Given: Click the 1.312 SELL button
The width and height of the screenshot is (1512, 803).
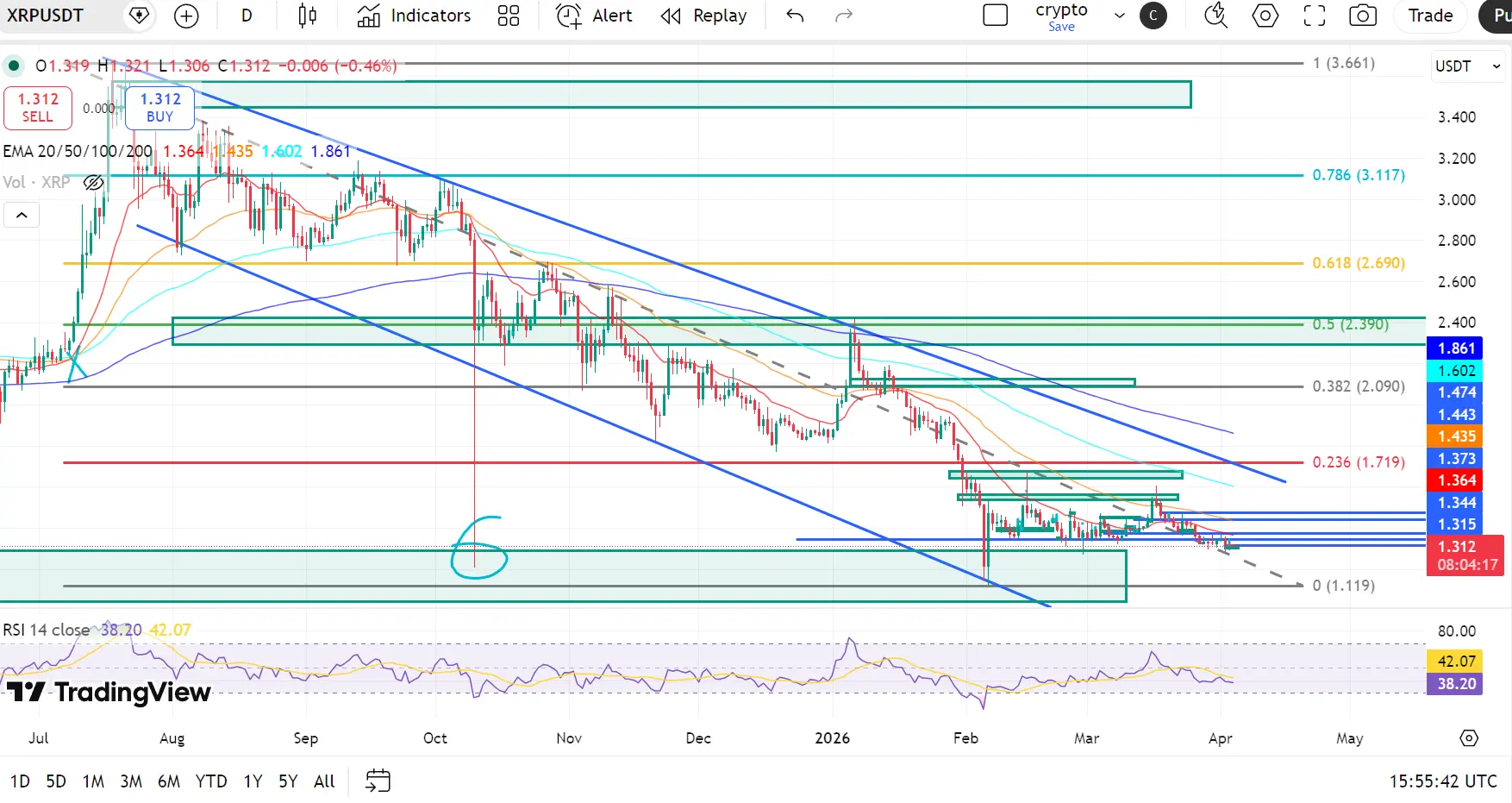Looking at the screenshot, I should 38,108.
